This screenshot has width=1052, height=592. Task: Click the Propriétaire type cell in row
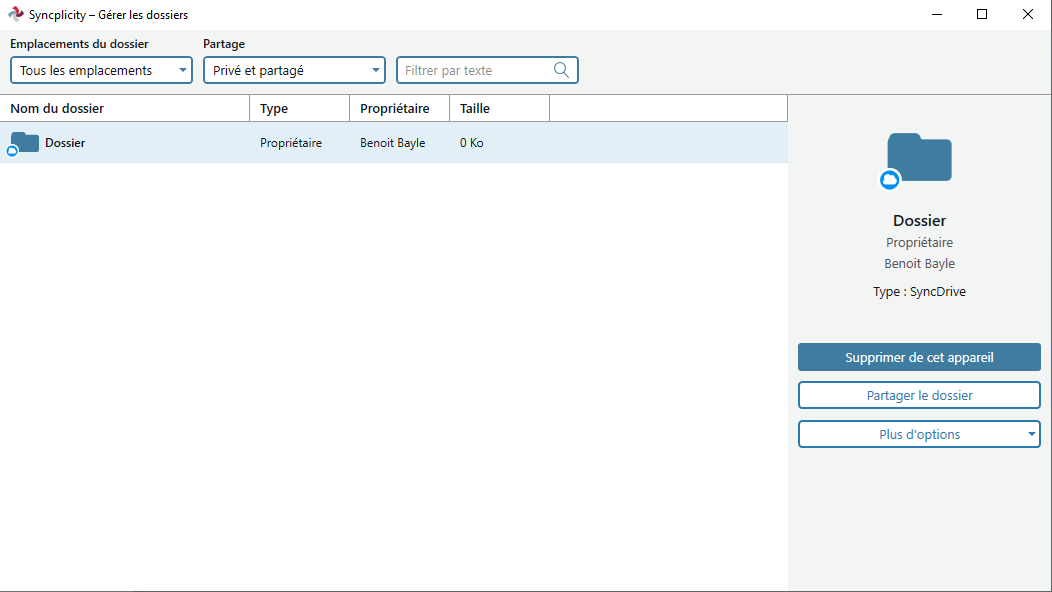point(291,143)
